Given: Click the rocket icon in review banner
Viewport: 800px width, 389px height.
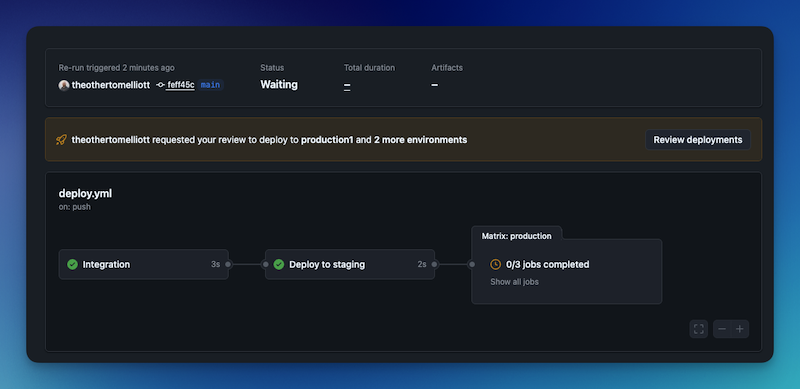Looking at the screenshot, I should 61,140.
